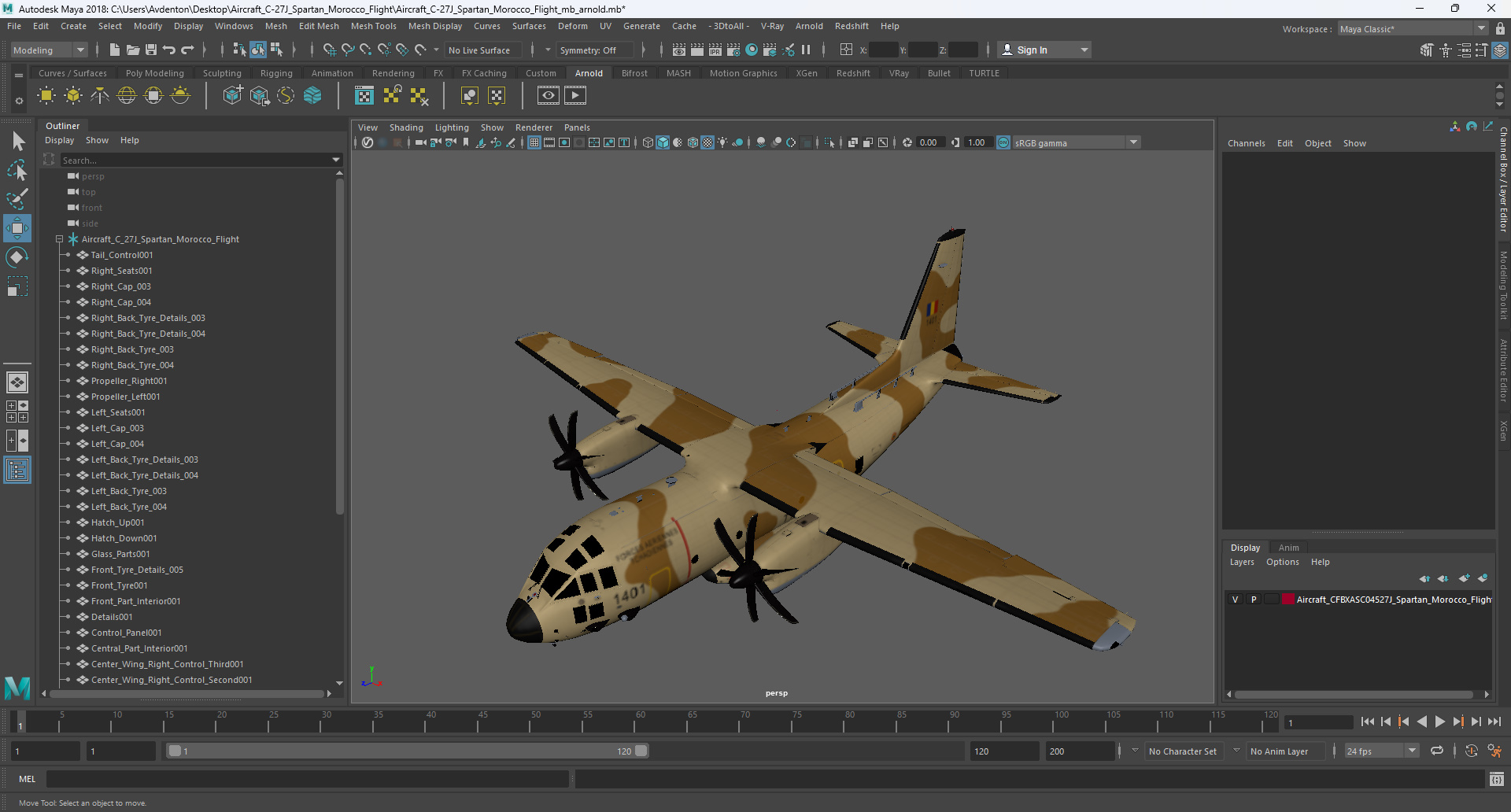Toggle Channel Box / Layer Editor sidebar tab
This screenshot has height=812, width=1511.
pos(1503,179)
